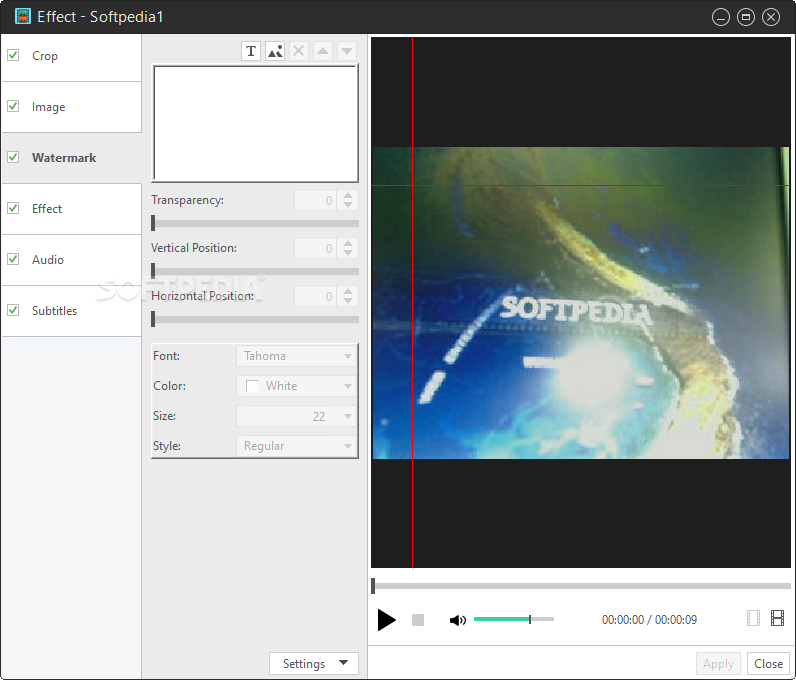Minimize the Effect window

(x=721, y=17)
